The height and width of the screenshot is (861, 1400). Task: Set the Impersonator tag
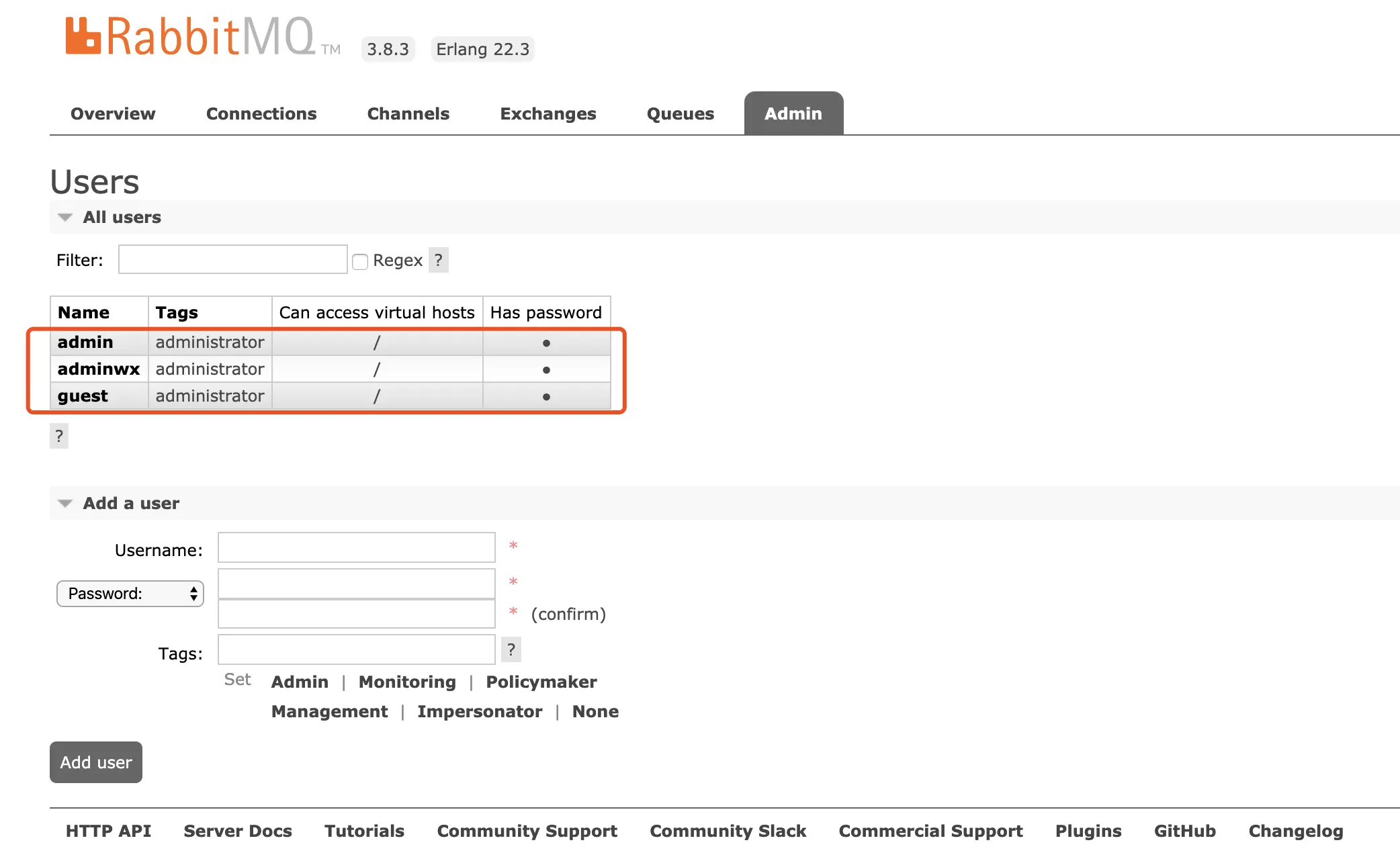tap(479, 712)
